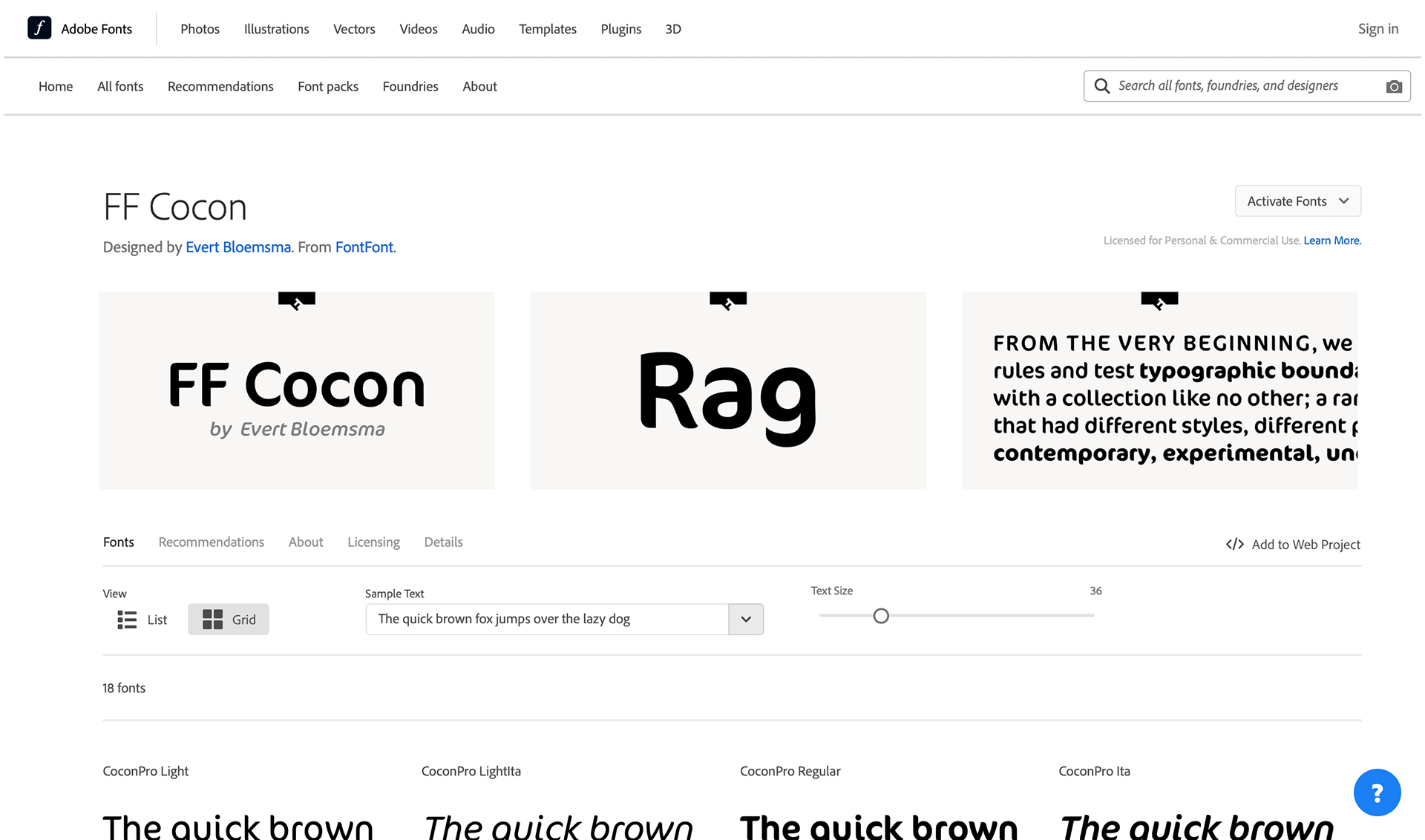1425x840 pixels.
Task: Open All fonts page
Action: click(x=120, y=87)
